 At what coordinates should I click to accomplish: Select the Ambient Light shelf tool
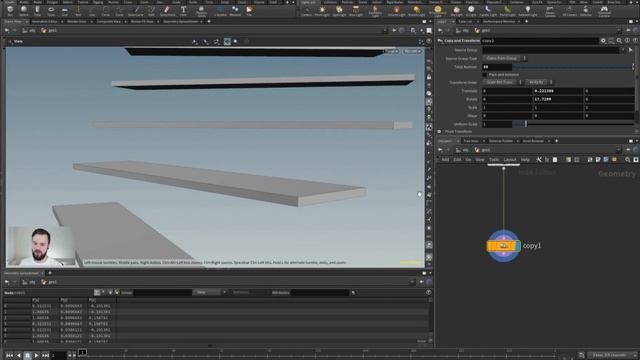527,11
